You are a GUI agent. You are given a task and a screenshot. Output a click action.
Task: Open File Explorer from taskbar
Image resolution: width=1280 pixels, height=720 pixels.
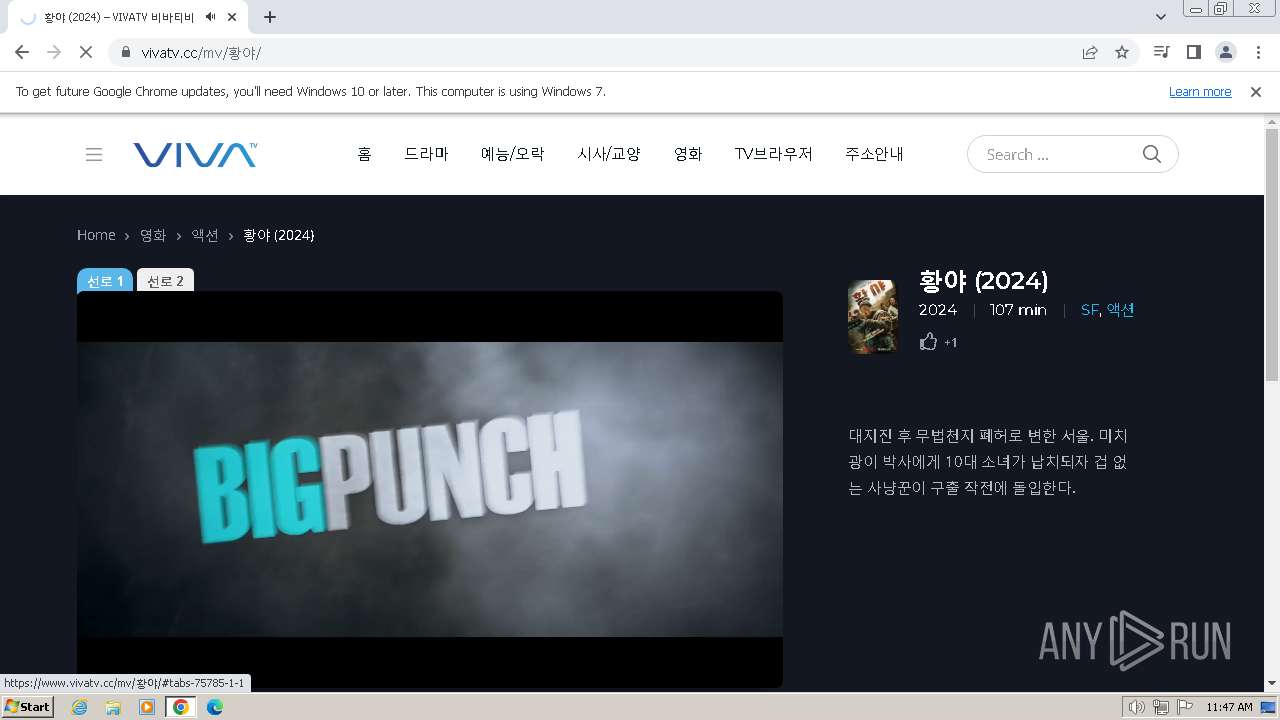pyautogui.click(x=113, y=707)
